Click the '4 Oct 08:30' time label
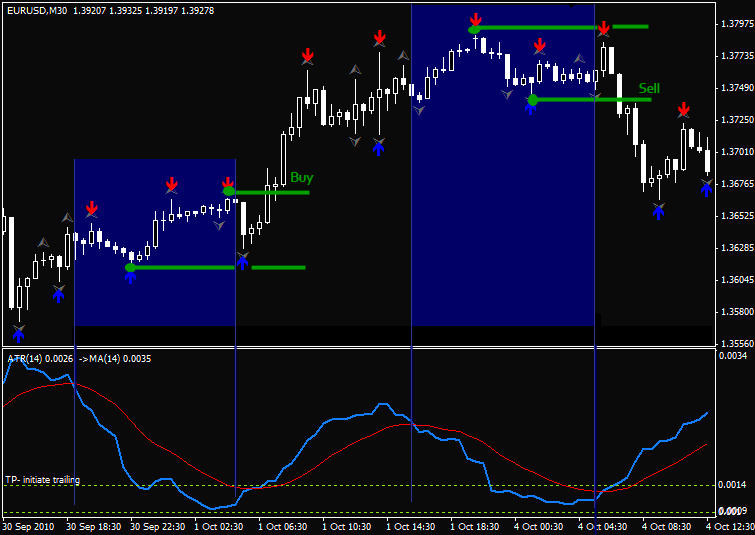Viewport: 755px width, 535px height. point(666,527)
